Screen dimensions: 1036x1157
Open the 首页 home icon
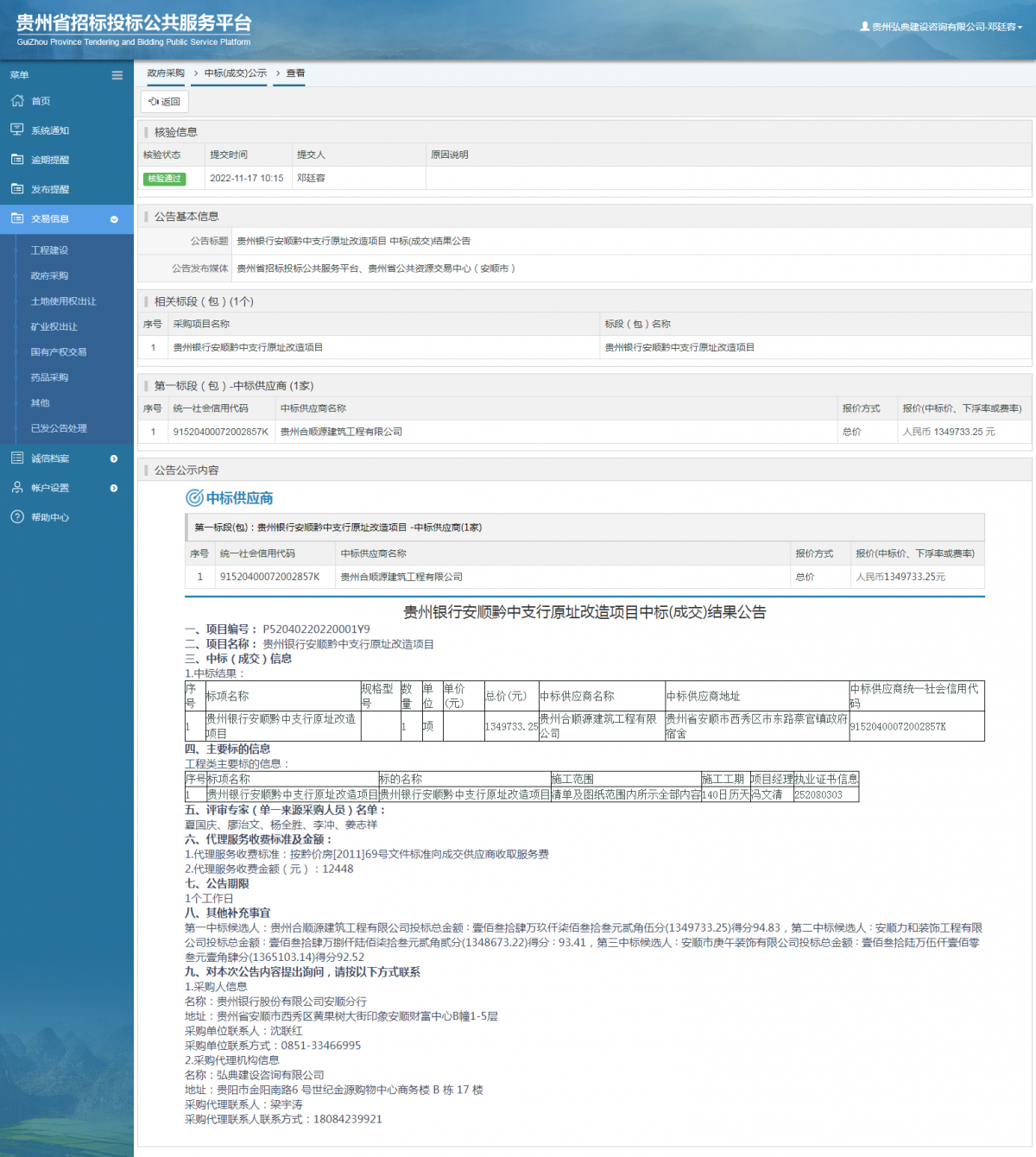click(x=17, y=101)
